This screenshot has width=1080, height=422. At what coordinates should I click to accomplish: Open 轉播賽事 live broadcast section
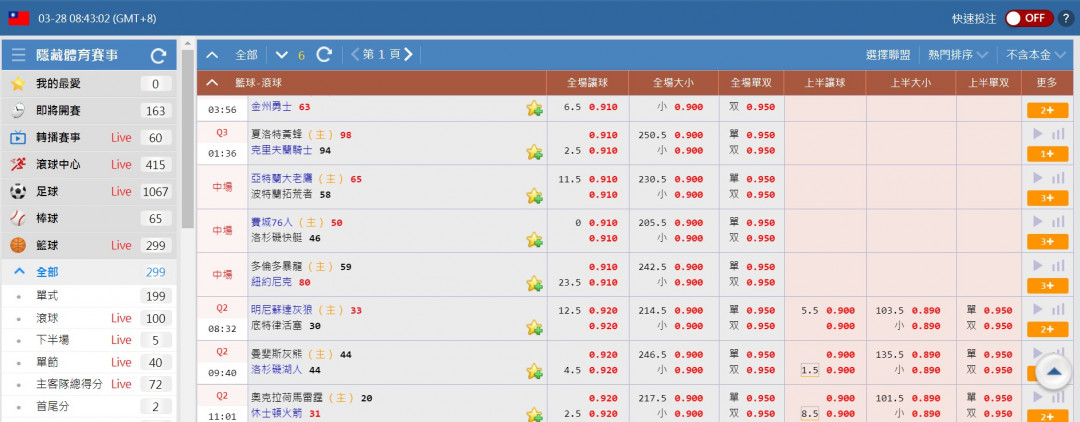coord(88,138)
